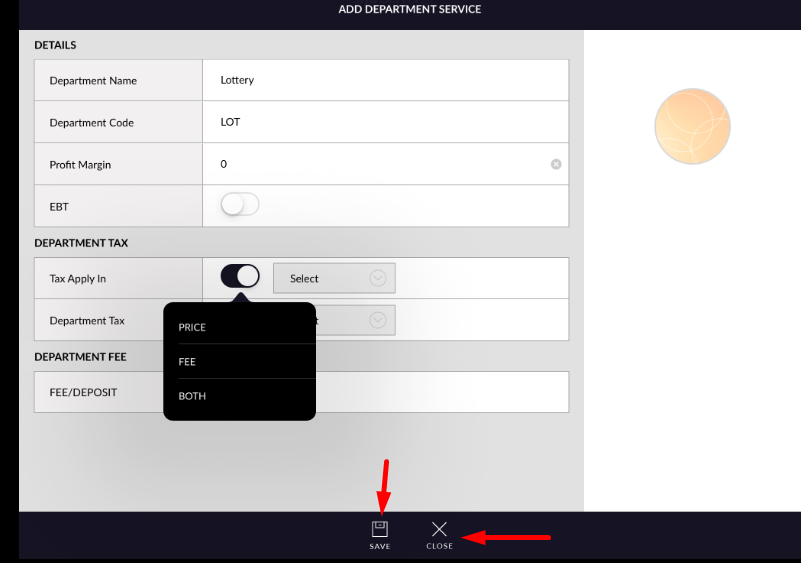Click the CLOSE text label
Viewport: 801px width, 563px height.
(439, 547)
